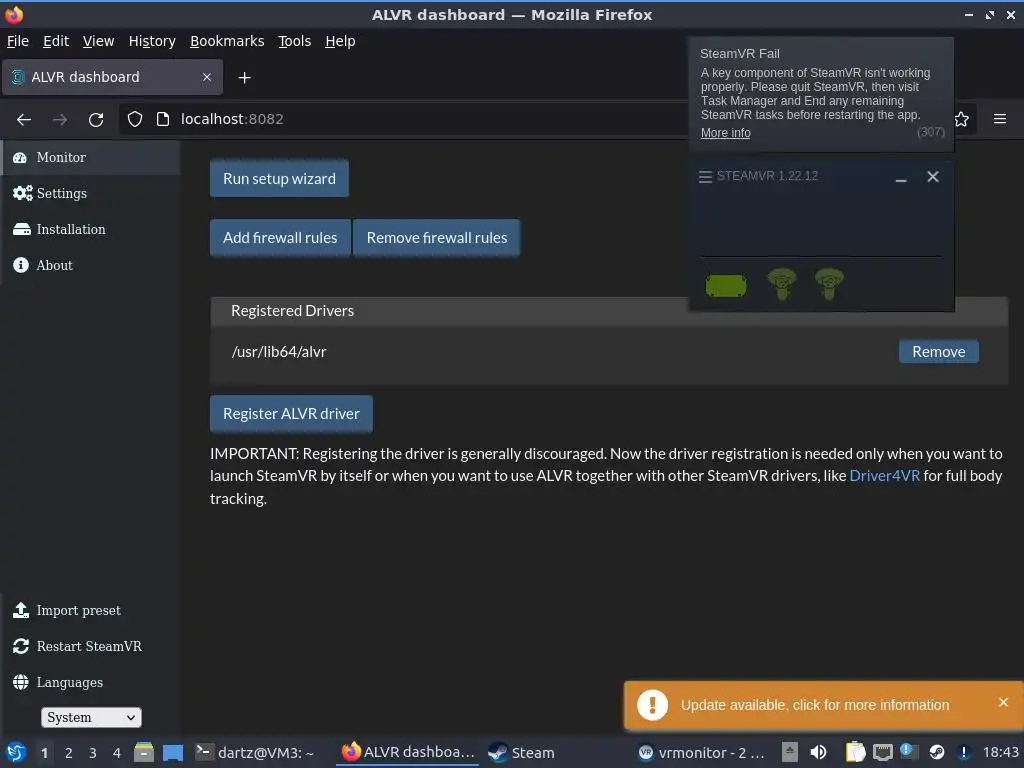Close the ALVR dashboard tab

(x=207, y=77)
